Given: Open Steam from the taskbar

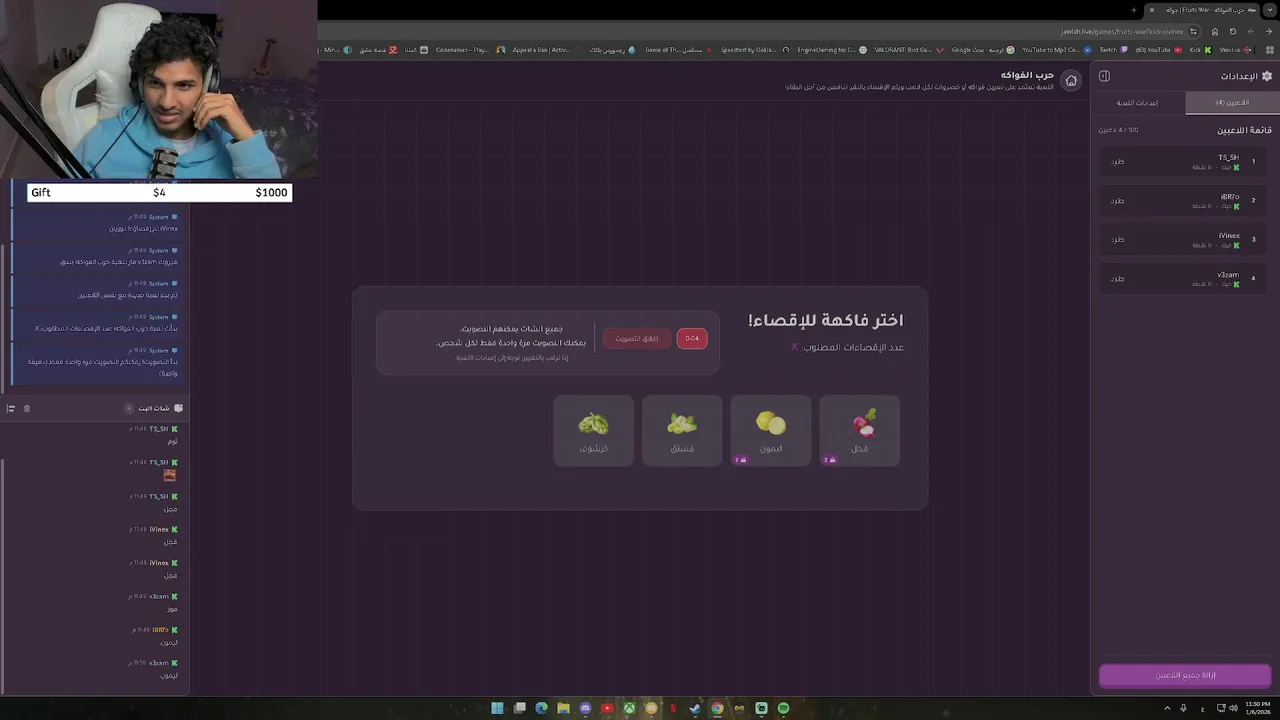Looking at the screenshot, I should click(x=695, y=708).
